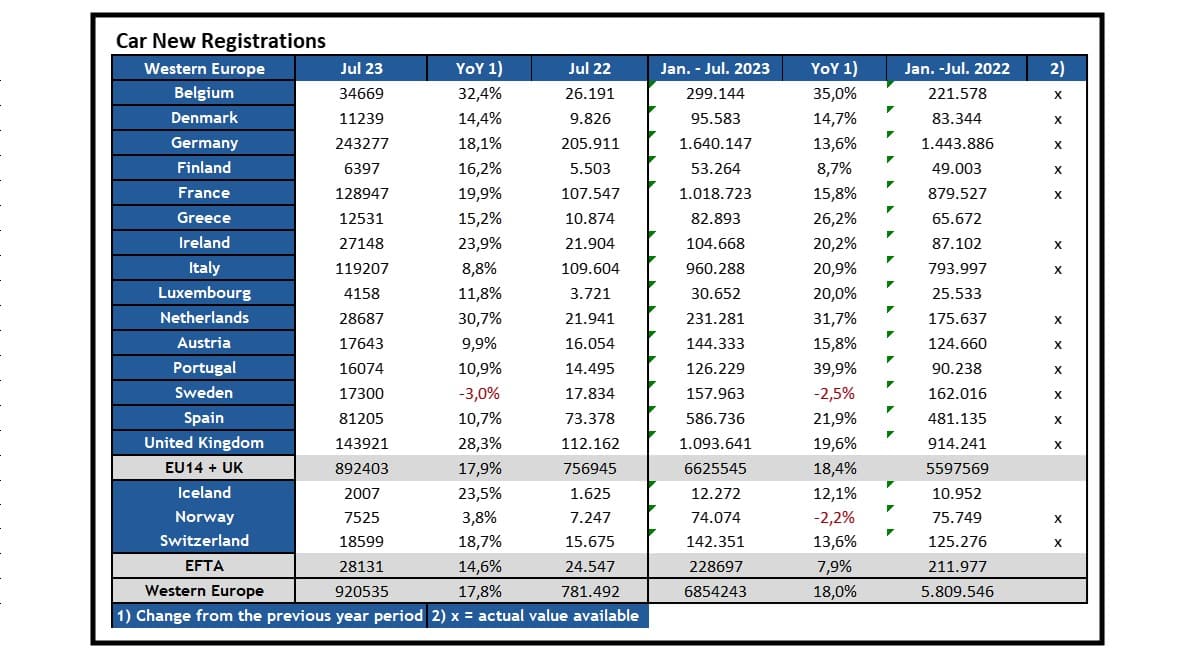Image resolution: width=1203 pixels, height=653 pixels.
Task: Click the United Kingdom value 1.093.641
Action: 715,444
